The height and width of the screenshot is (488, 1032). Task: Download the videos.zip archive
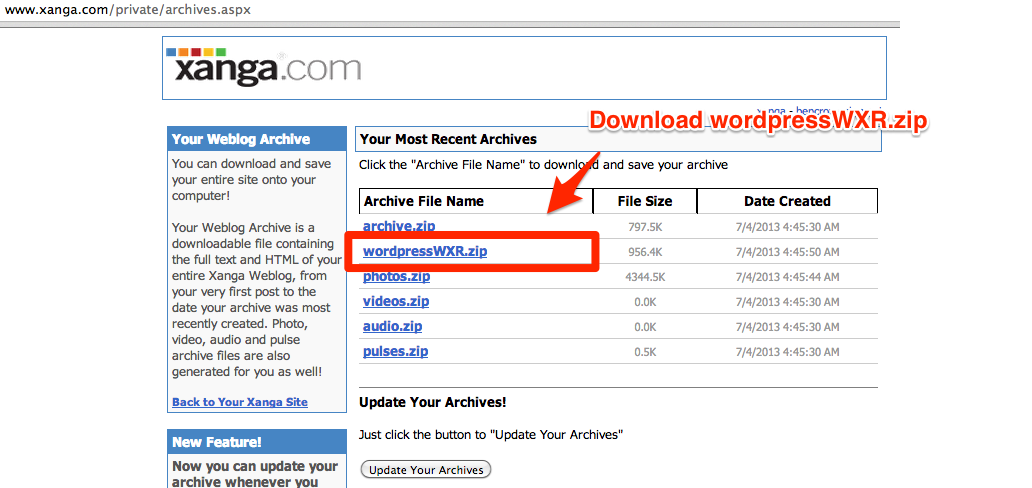396,301
